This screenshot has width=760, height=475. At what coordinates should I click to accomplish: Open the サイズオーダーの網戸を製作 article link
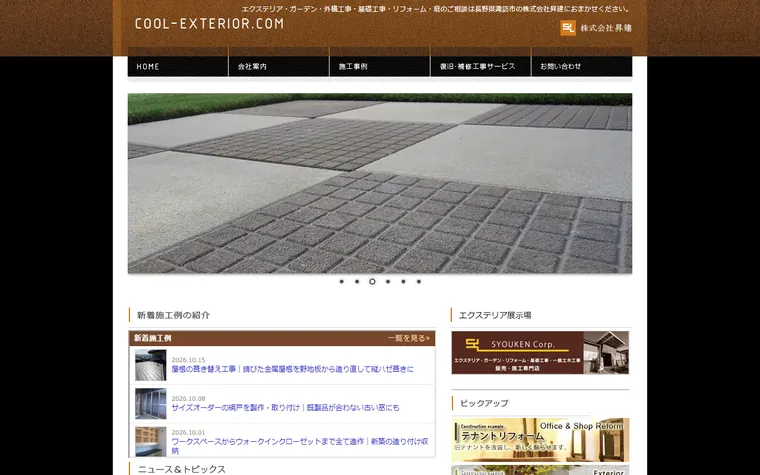tap(285, 408)
